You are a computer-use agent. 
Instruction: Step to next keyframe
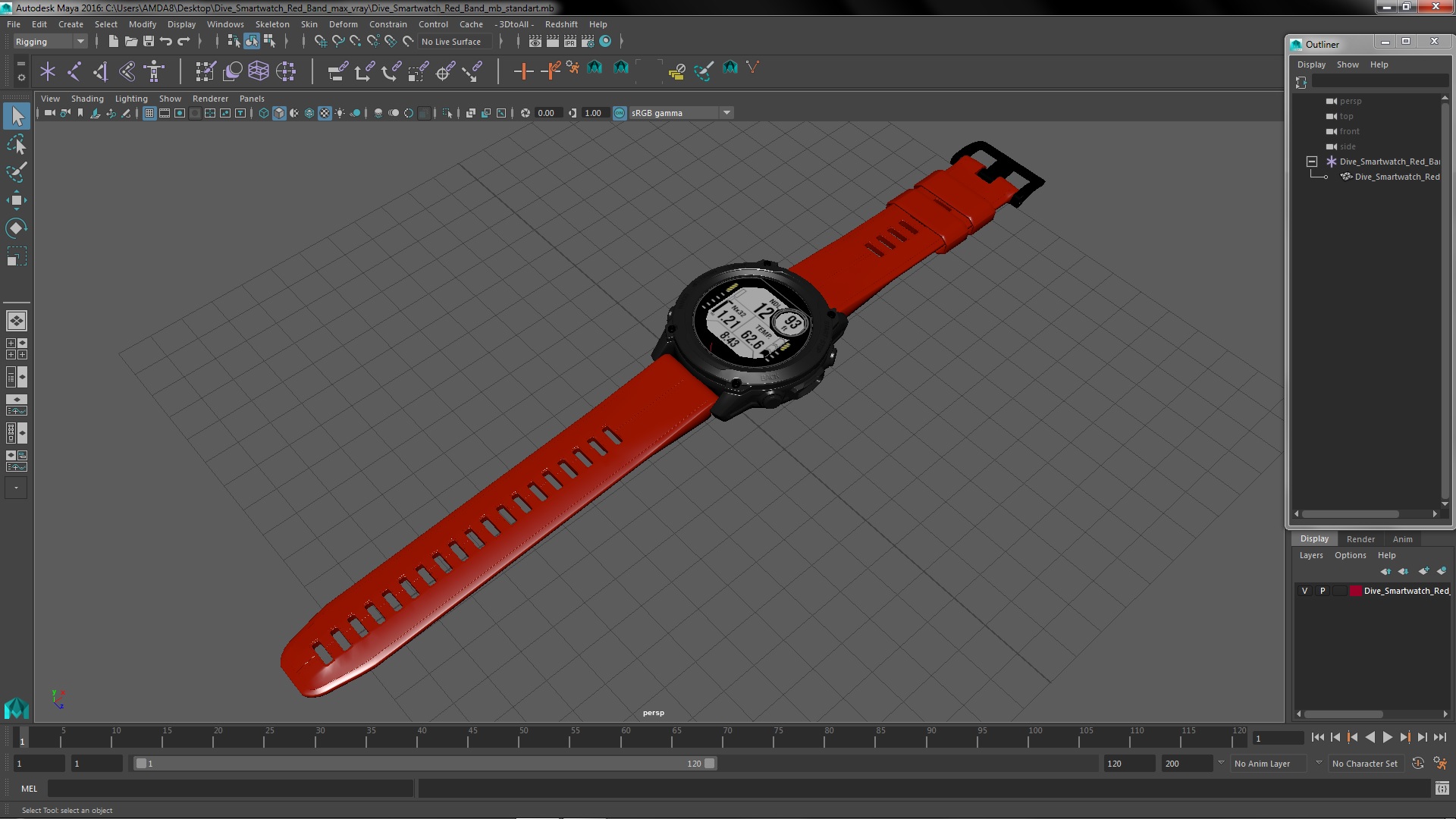coord(1404,737)
